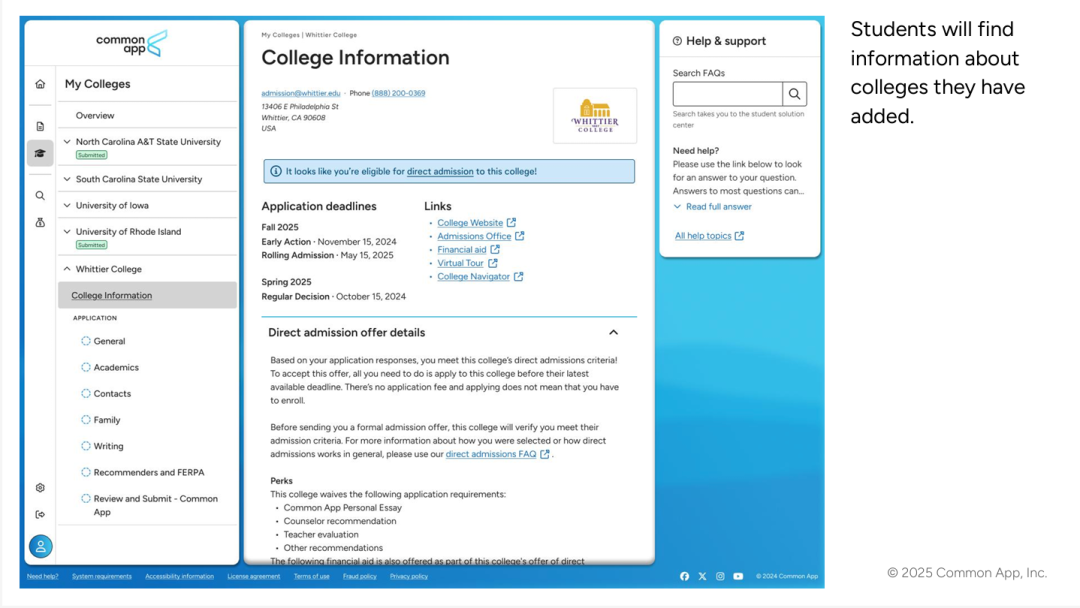
Task: Open the College Search magnifier icon in rail
Action: (40, 196)
